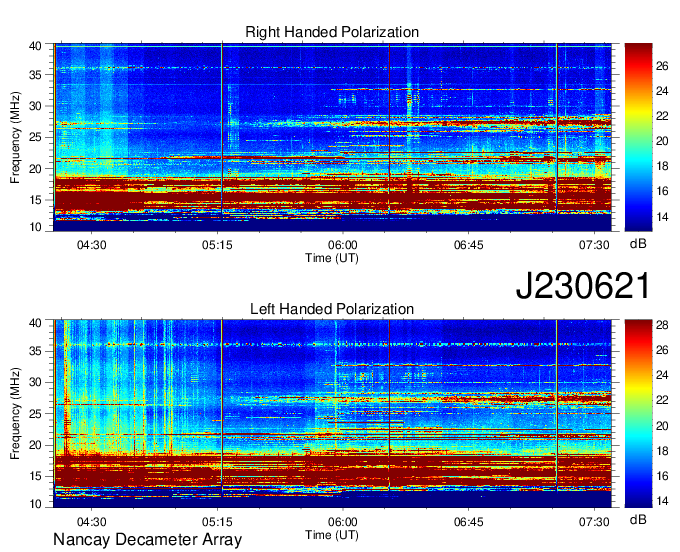Click the Frequency (MHz) label of upper plot
The width and height of the screenshot is (680, 552).
coord(15,137)
